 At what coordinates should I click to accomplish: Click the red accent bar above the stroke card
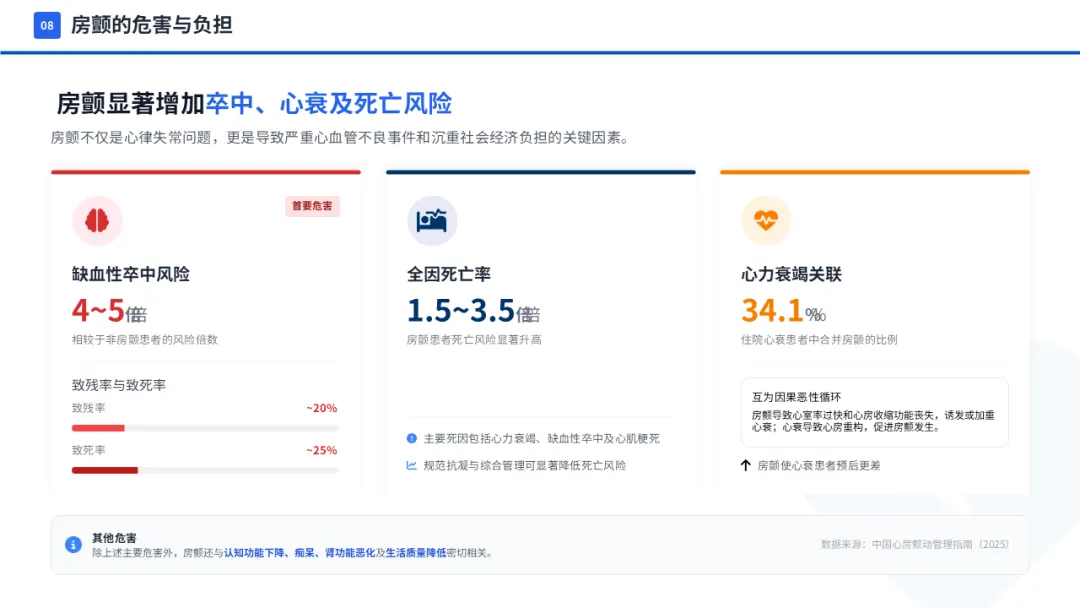click(x=206, y=172)
